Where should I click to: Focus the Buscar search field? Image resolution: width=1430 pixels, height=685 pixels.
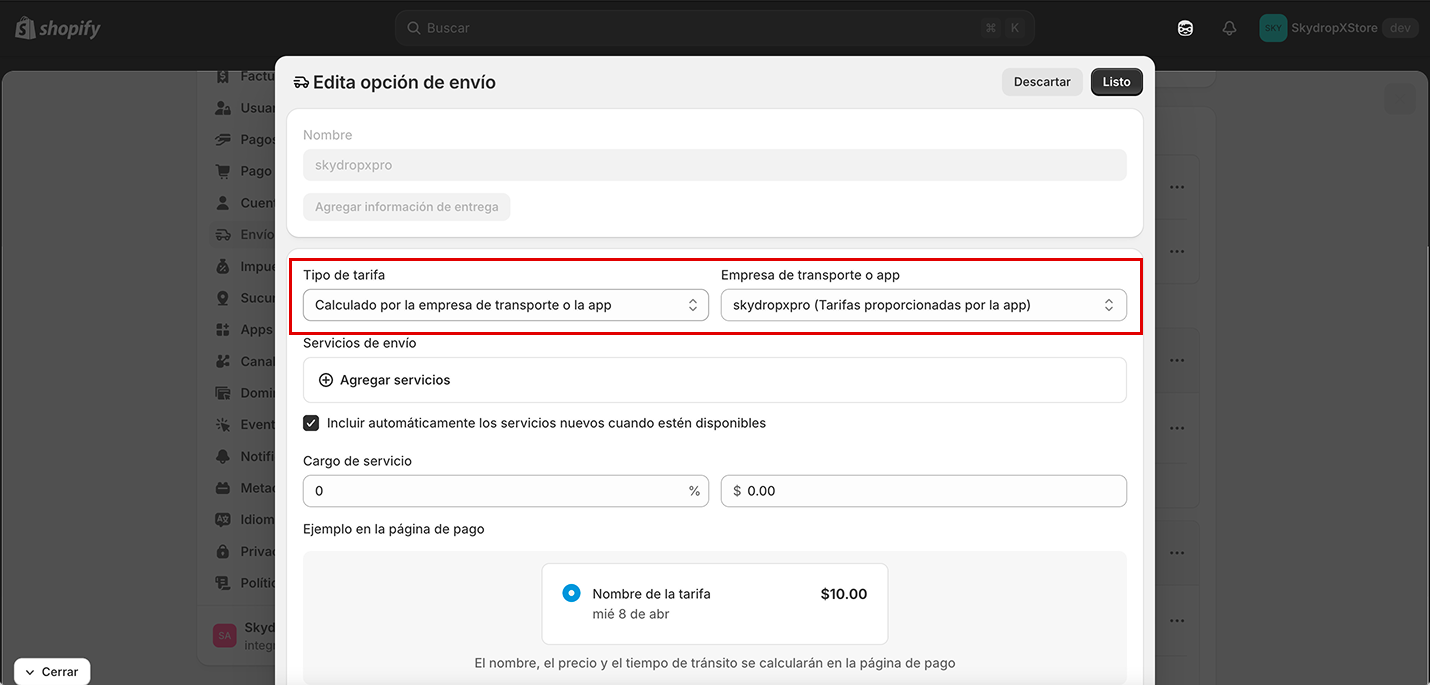click(715, 28)
